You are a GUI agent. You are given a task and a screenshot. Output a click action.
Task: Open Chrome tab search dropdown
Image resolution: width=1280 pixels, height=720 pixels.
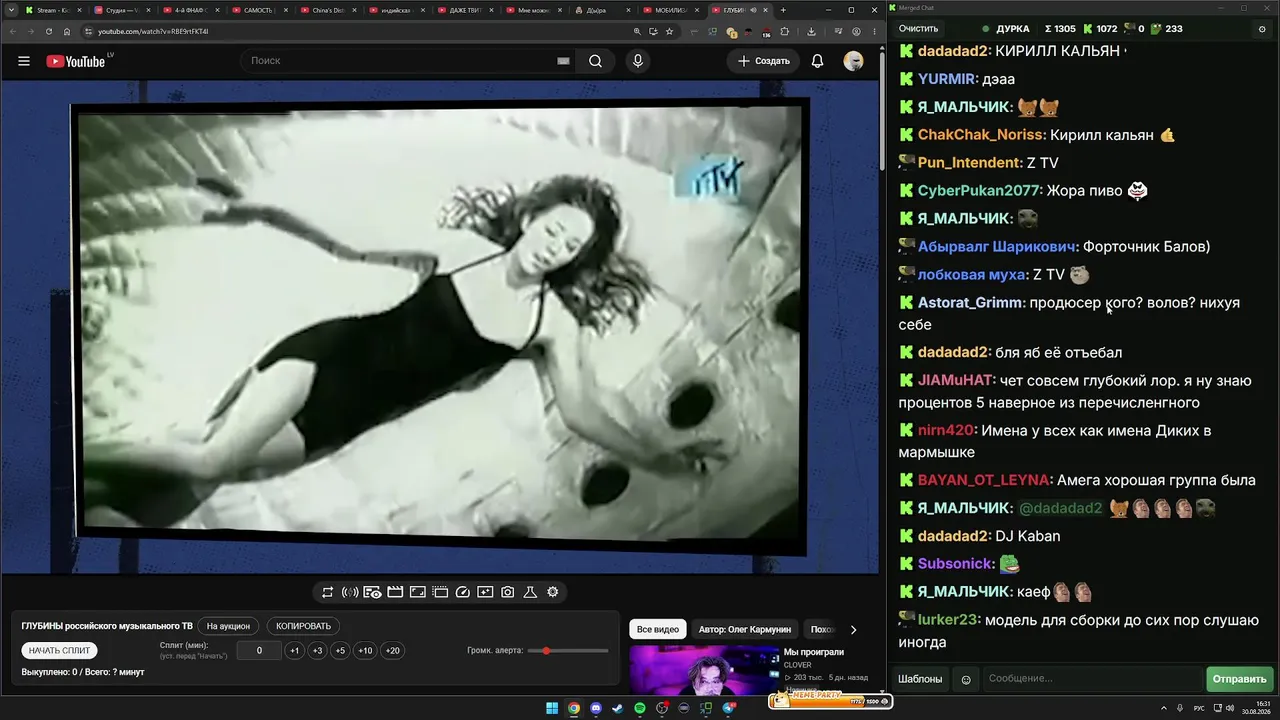pos(10,10)
